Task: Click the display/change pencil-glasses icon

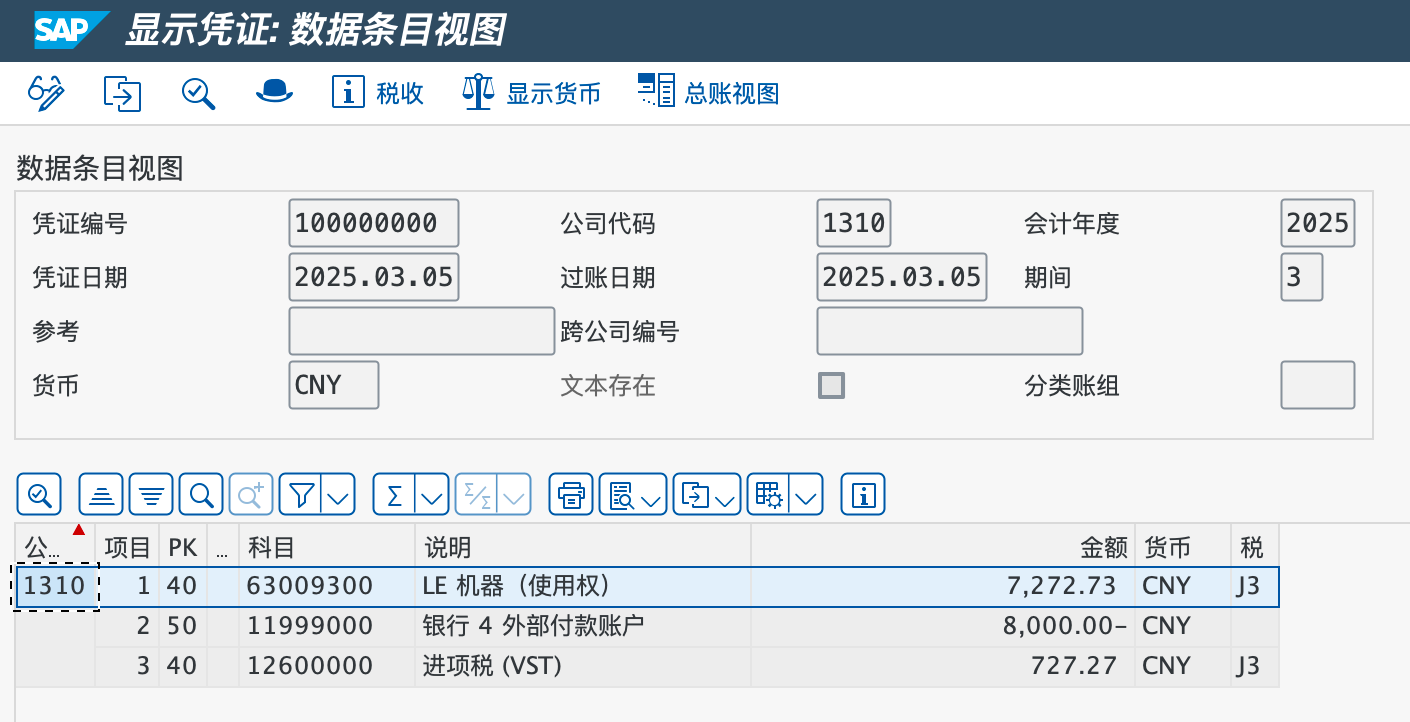Action: [x=46, y=93]
